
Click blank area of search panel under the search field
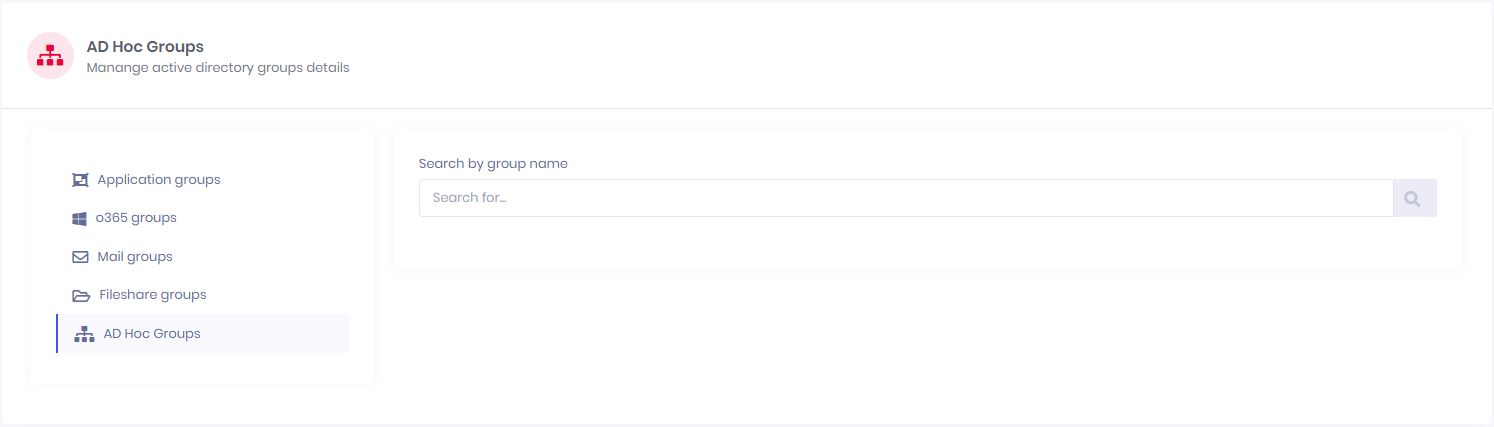pos(927,241)
